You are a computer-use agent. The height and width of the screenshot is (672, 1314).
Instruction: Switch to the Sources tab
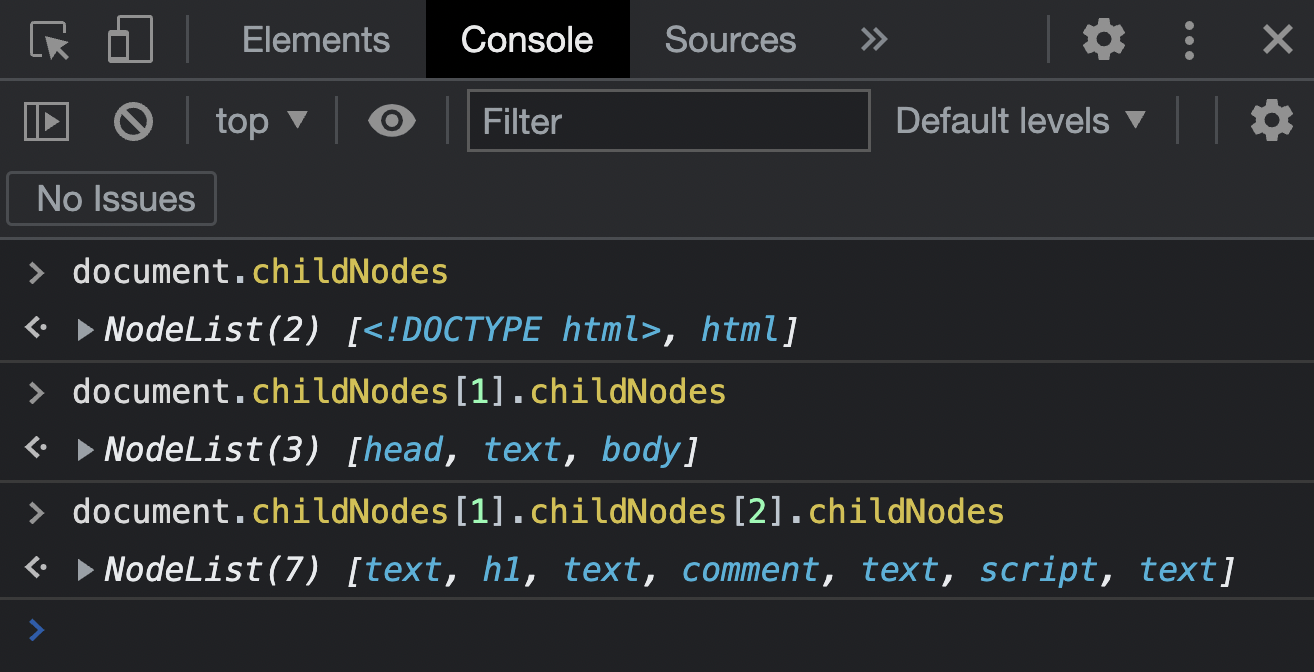pos(730,40)
